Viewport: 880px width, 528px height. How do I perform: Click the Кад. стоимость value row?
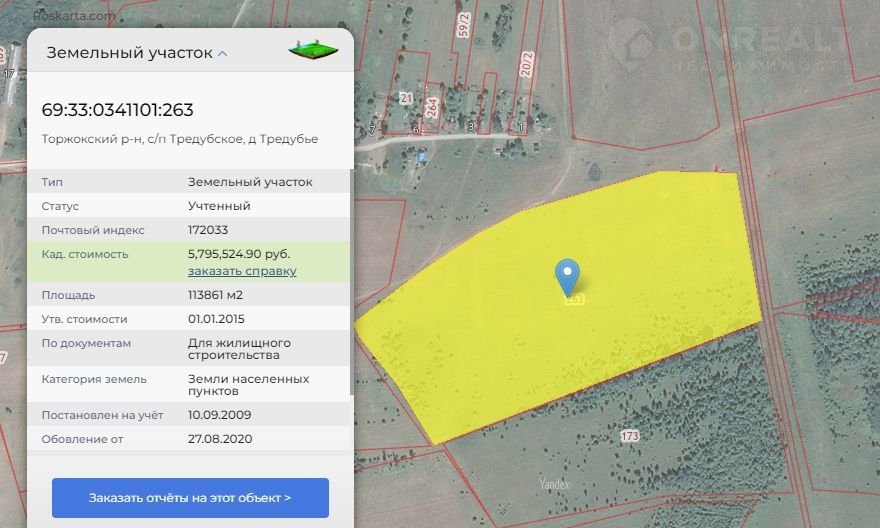coord(190,261)
